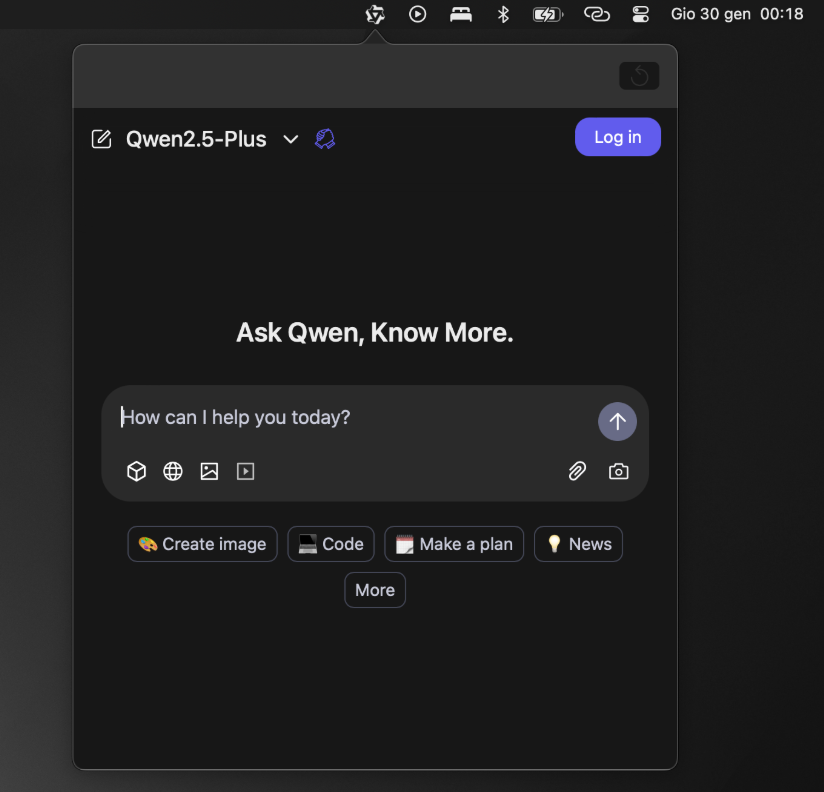The height and width of the screenshot is (792, 824).
Task: Take a screenshot with the camera icon
Action: (x=619, y=471)
